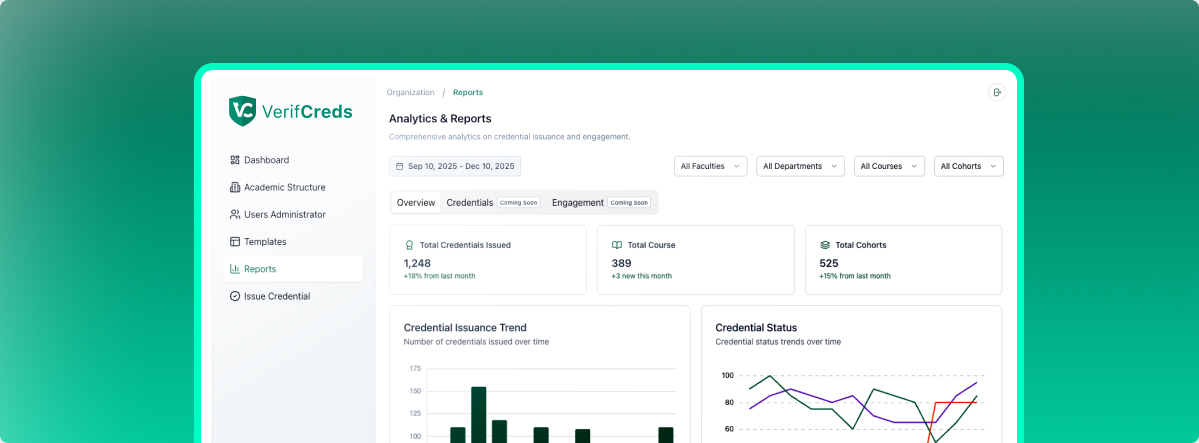Switch to the Credentials tab
Screen dimensions: 1199x443
(x=493, y=203)
